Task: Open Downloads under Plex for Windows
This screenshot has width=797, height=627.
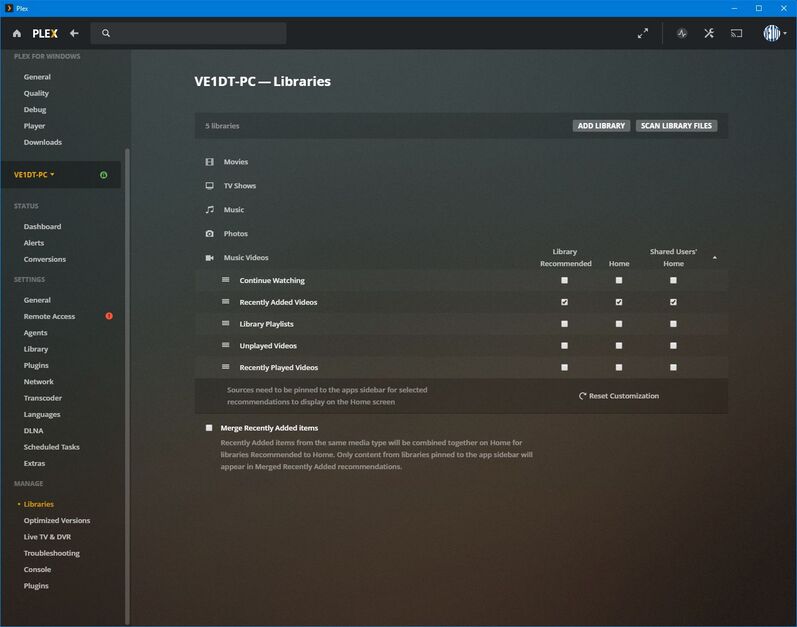Action: 43,142
